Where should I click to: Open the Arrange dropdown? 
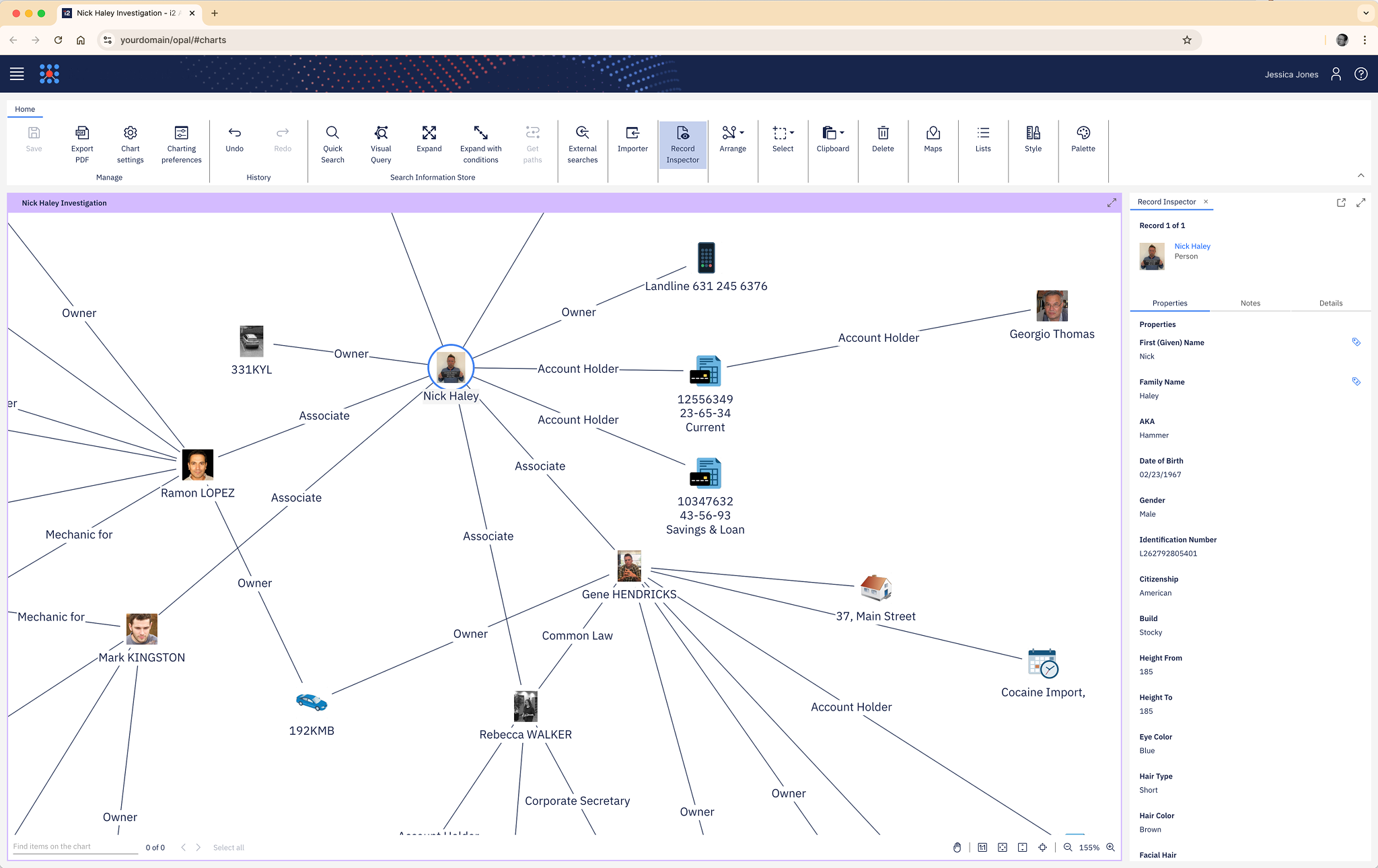click(733, 139)
